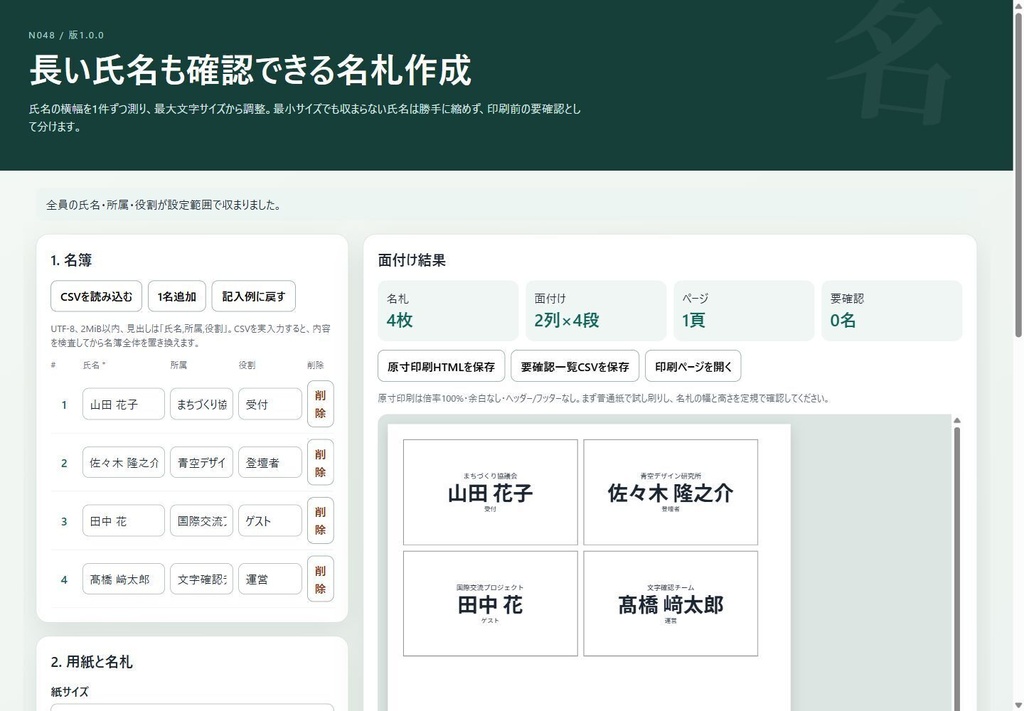This screenshot has width=1024, height=711.
Task: Click the 面付け結果 heading
Action: [411, 260]
